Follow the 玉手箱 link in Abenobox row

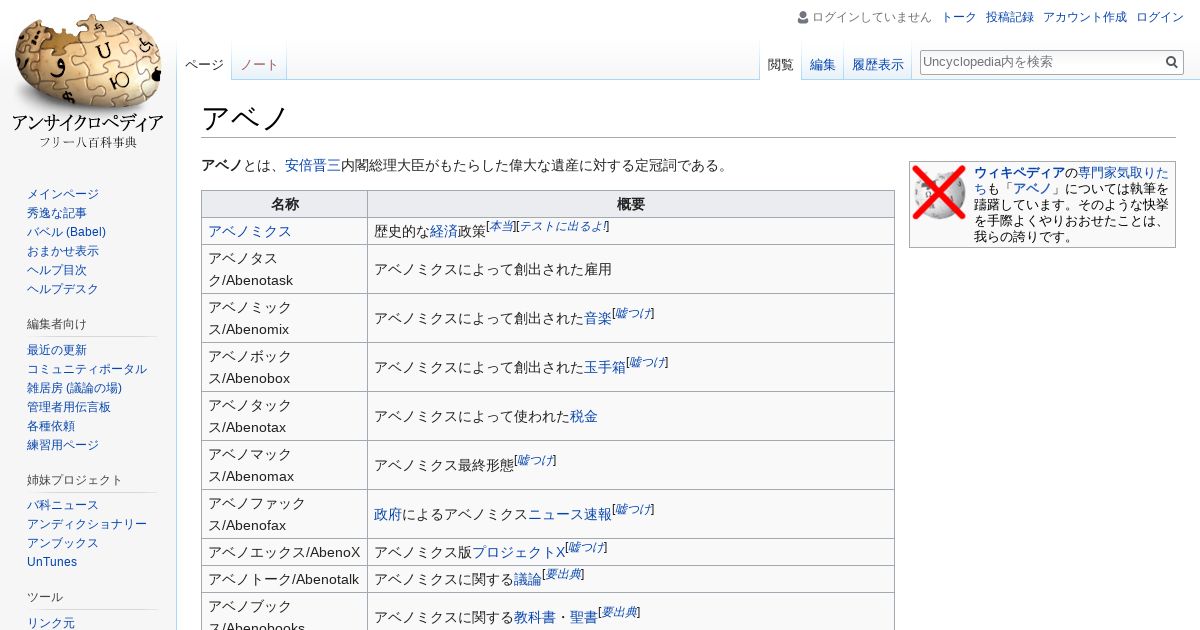coord(605,367)
